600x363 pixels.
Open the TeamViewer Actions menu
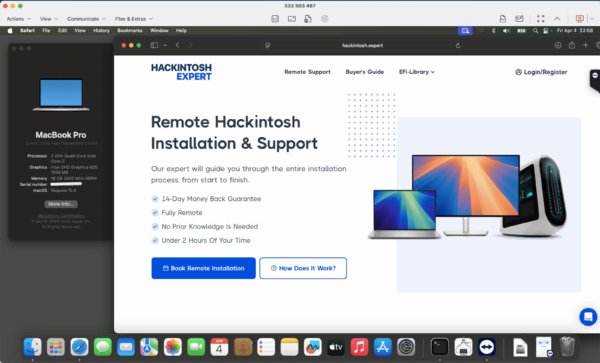18,19
